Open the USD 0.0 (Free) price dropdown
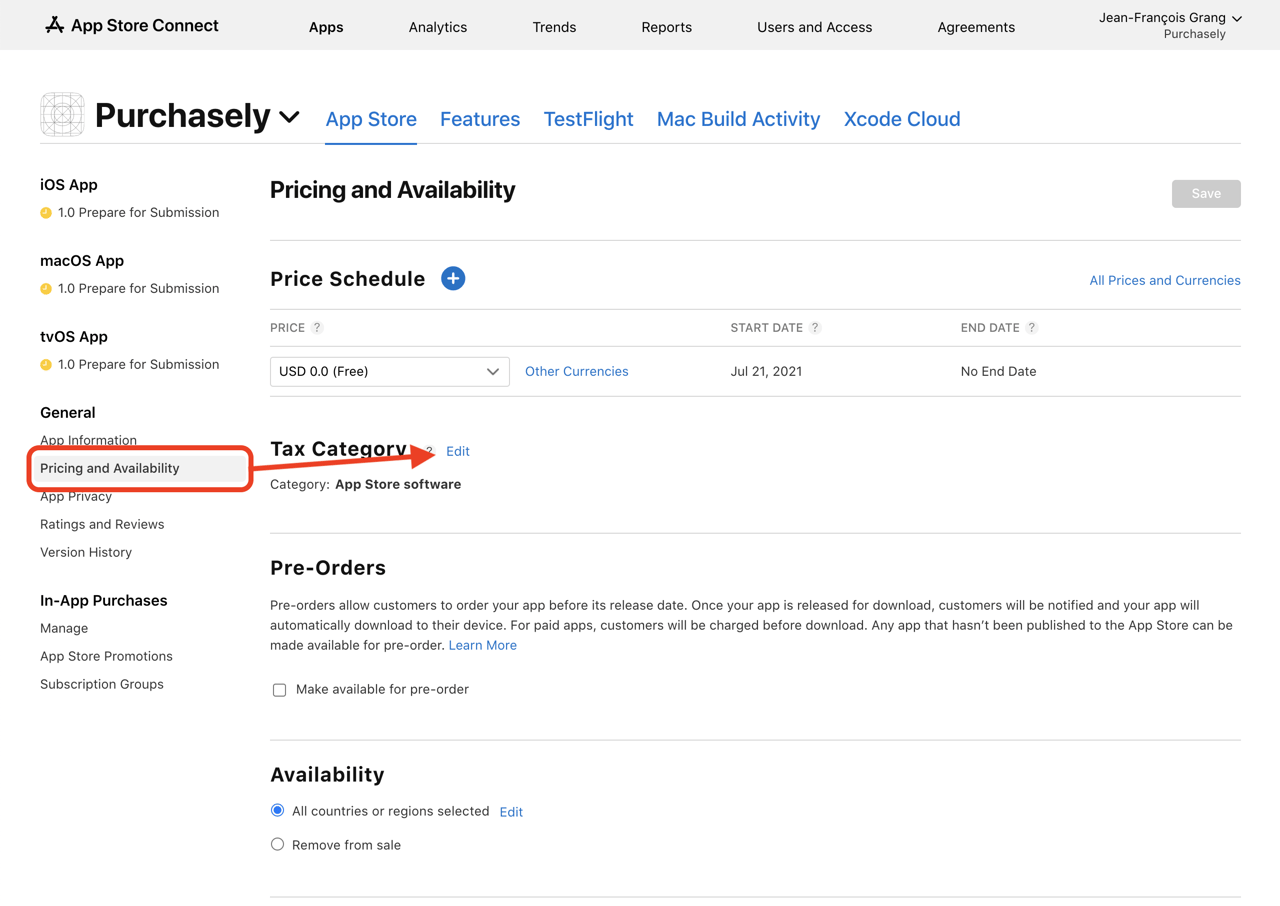Screen dimensions: 1280x906 tap(389, 372)
